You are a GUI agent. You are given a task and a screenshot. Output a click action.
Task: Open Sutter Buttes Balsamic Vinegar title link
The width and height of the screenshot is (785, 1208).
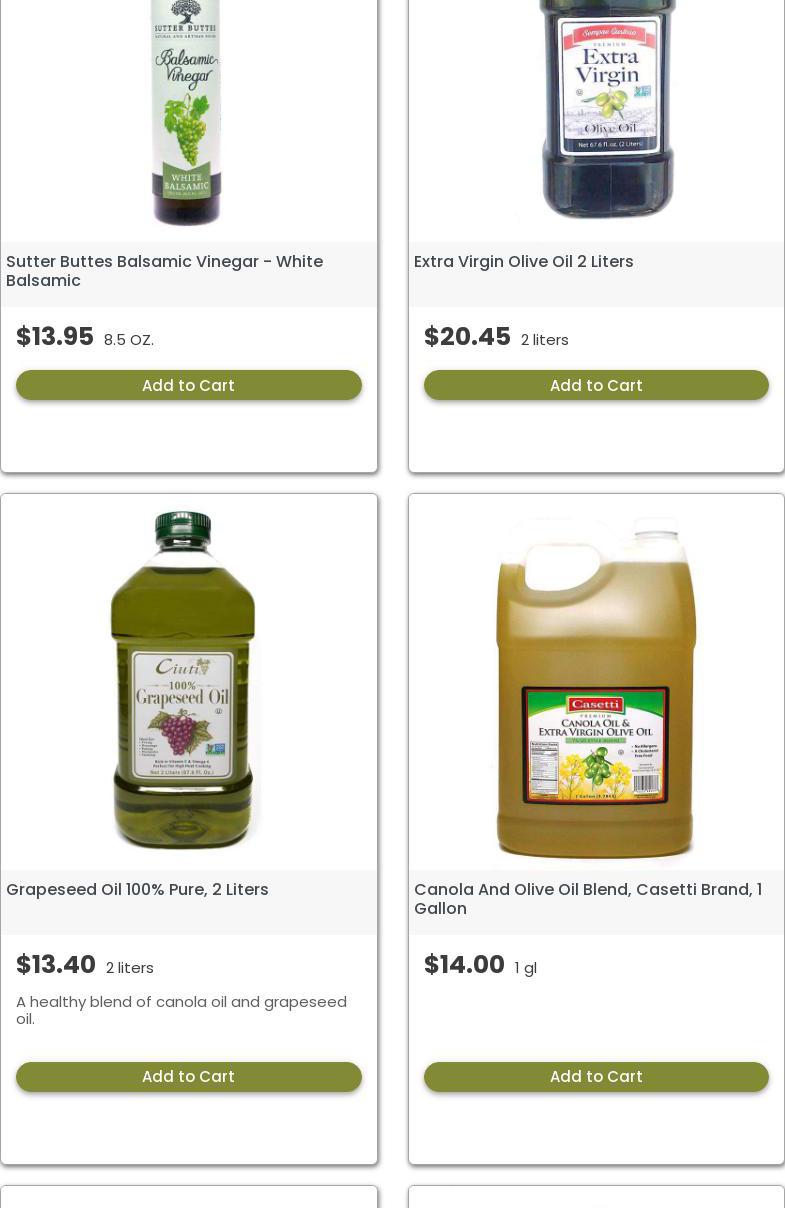[164, 271]
